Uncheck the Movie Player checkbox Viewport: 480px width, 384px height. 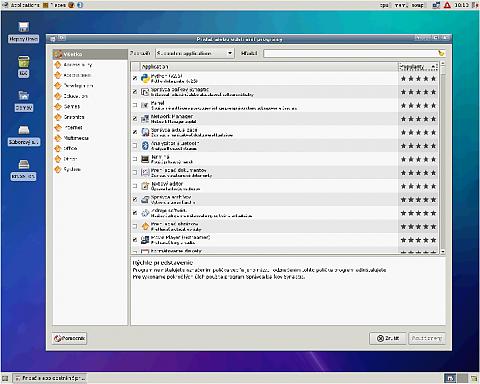point(135,240)
